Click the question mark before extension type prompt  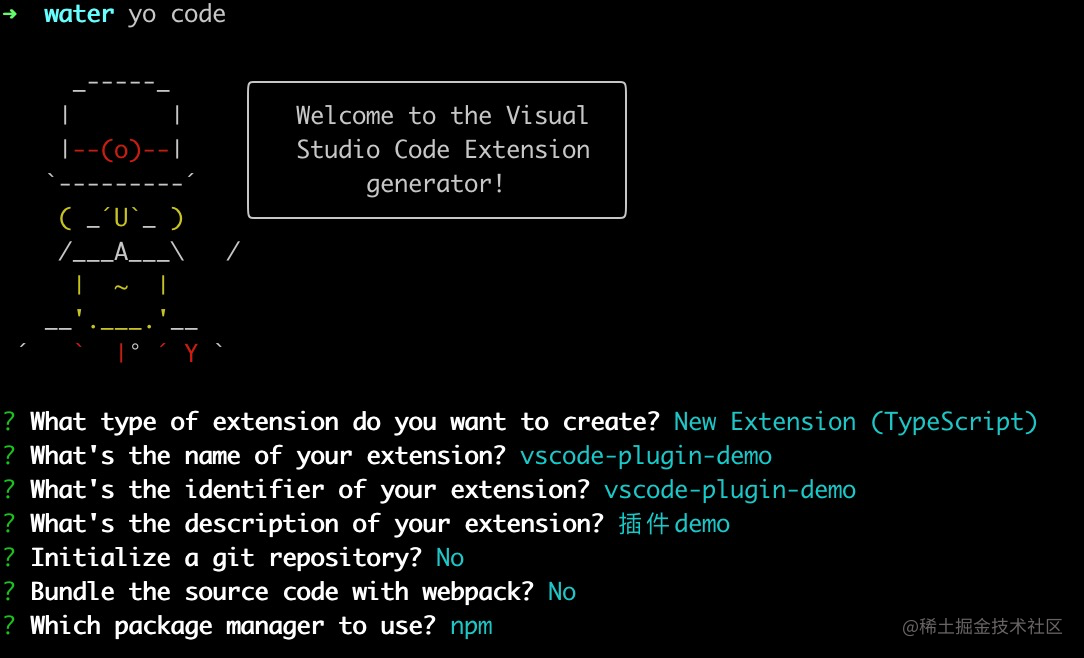point(9,421)
